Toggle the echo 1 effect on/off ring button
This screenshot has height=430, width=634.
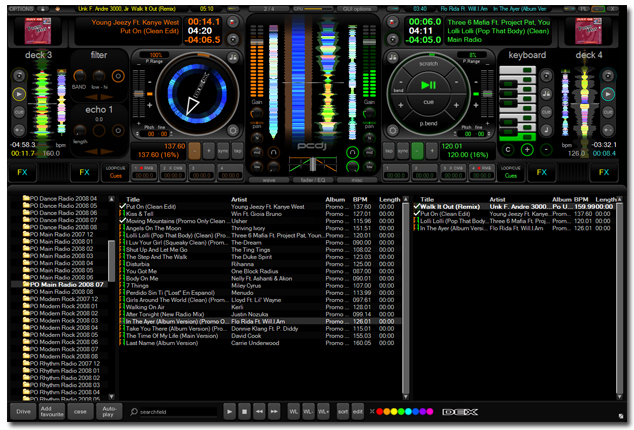coord(118,131)
